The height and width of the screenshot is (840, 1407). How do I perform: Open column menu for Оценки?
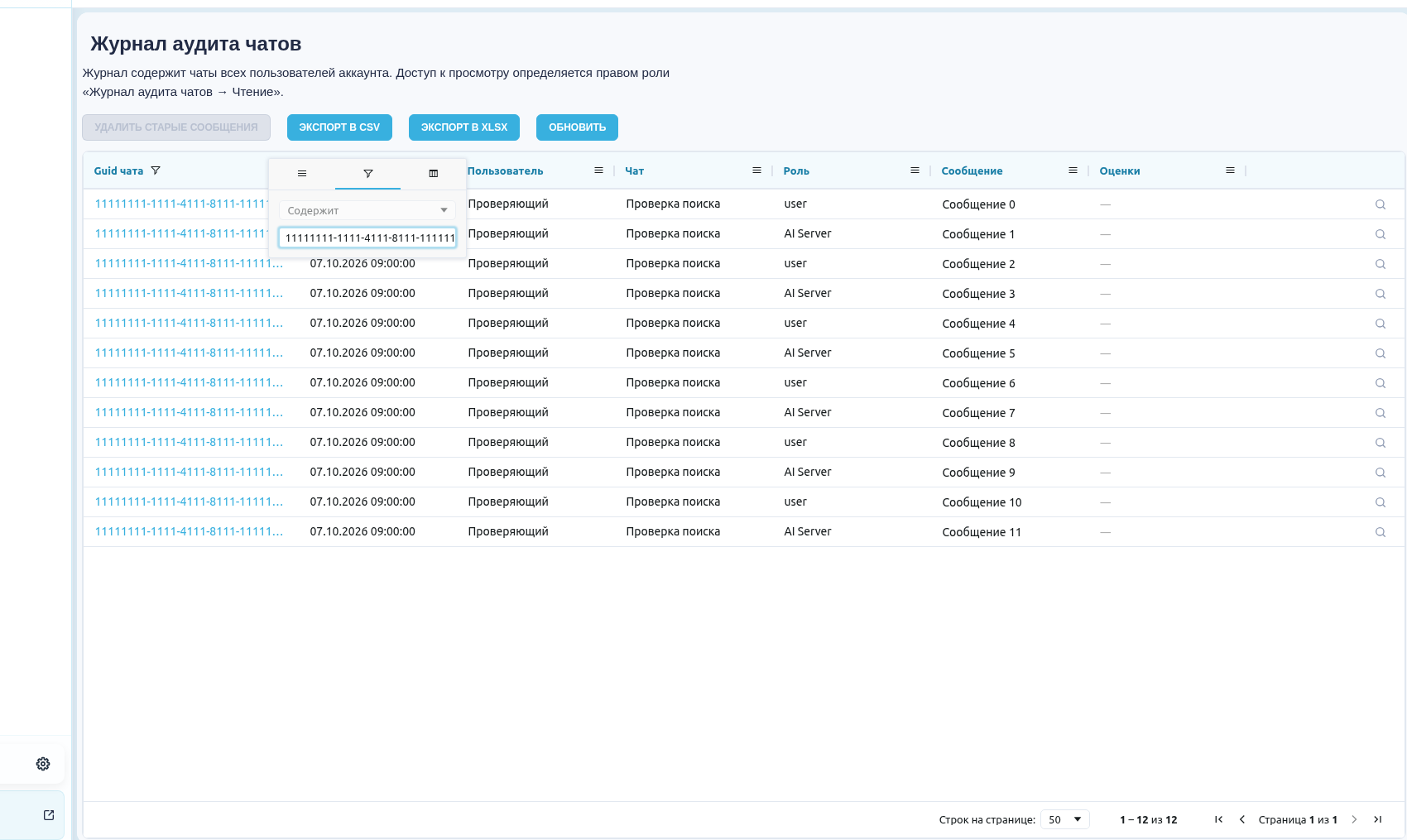(1230, 170)
